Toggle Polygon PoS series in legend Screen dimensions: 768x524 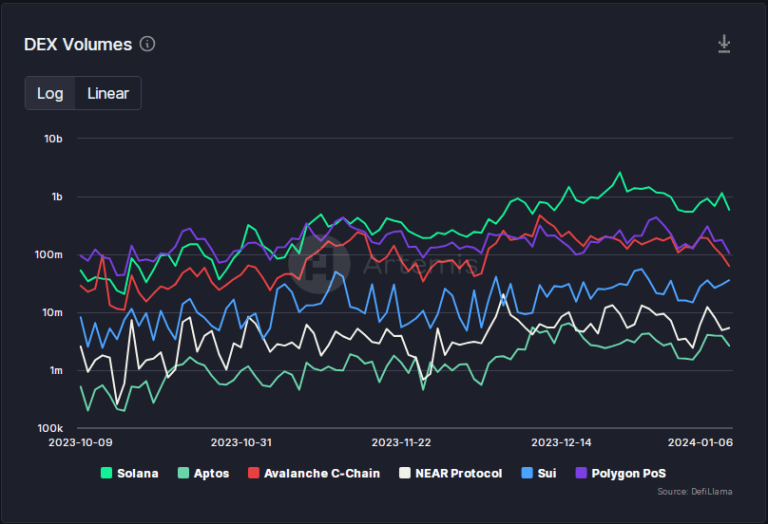point(628,473)
